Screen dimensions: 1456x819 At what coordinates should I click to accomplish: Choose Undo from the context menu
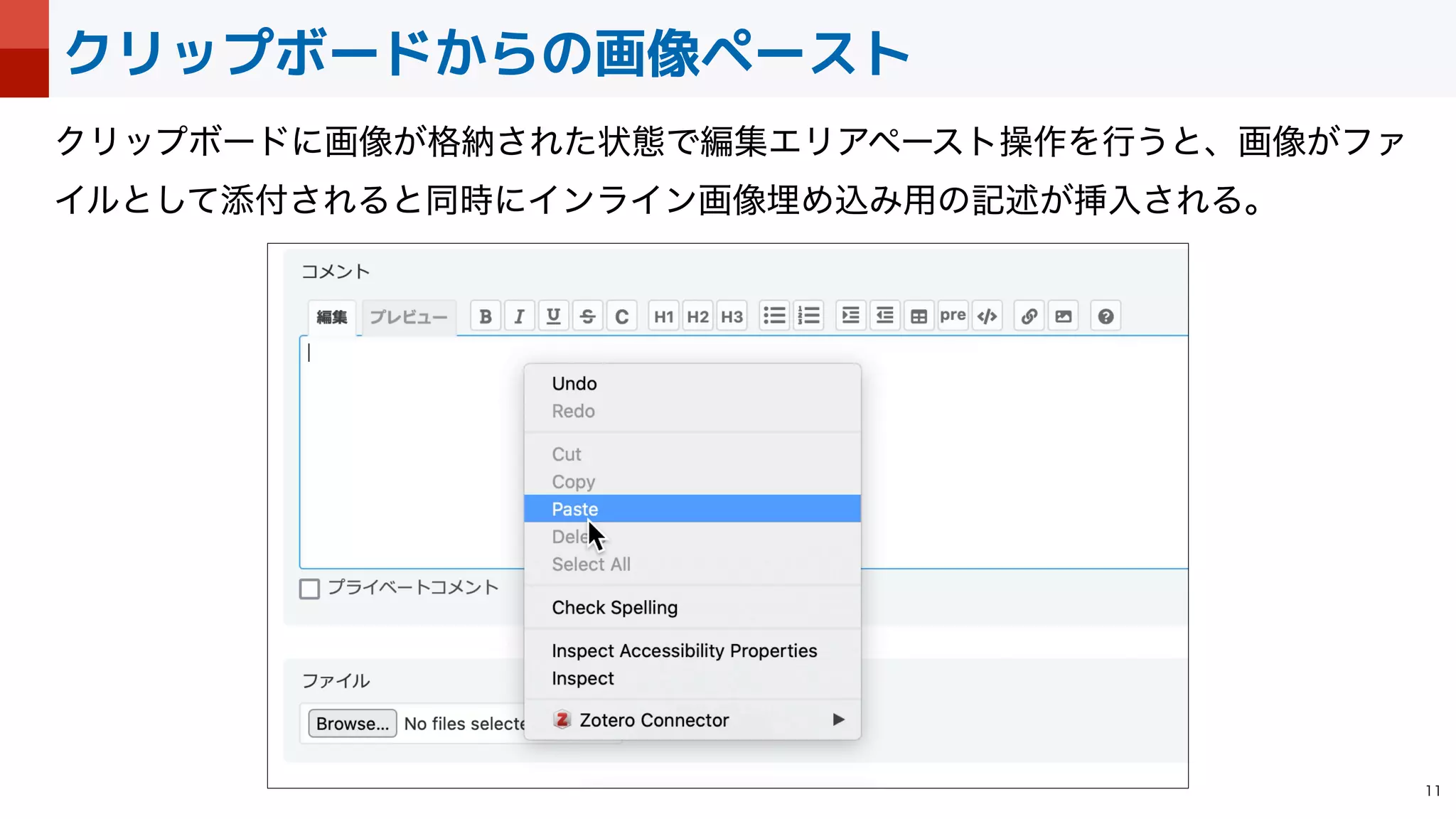692,384
